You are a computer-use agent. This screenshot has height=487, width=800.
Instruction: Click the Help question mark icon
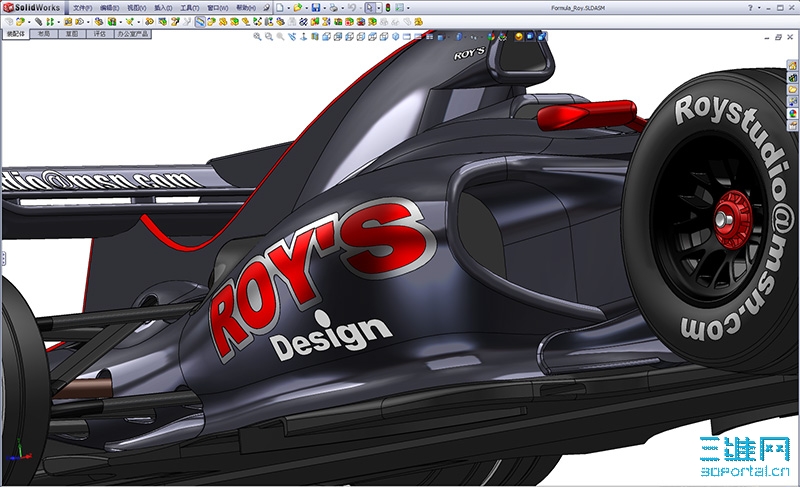[x=749, y=8]
